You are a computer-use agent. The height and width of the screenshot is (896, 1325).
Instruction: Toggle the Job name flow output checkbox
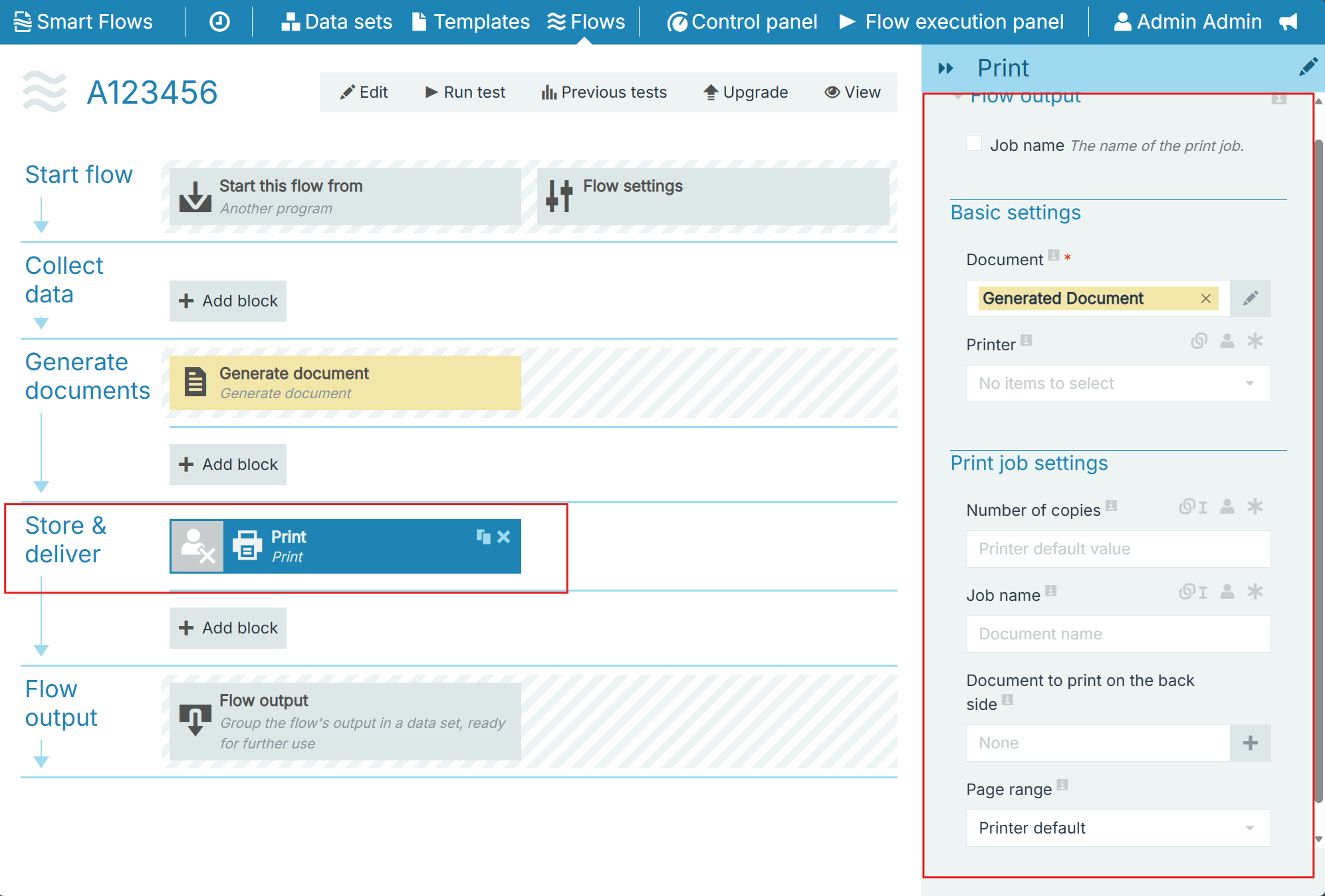click(974, 143)
